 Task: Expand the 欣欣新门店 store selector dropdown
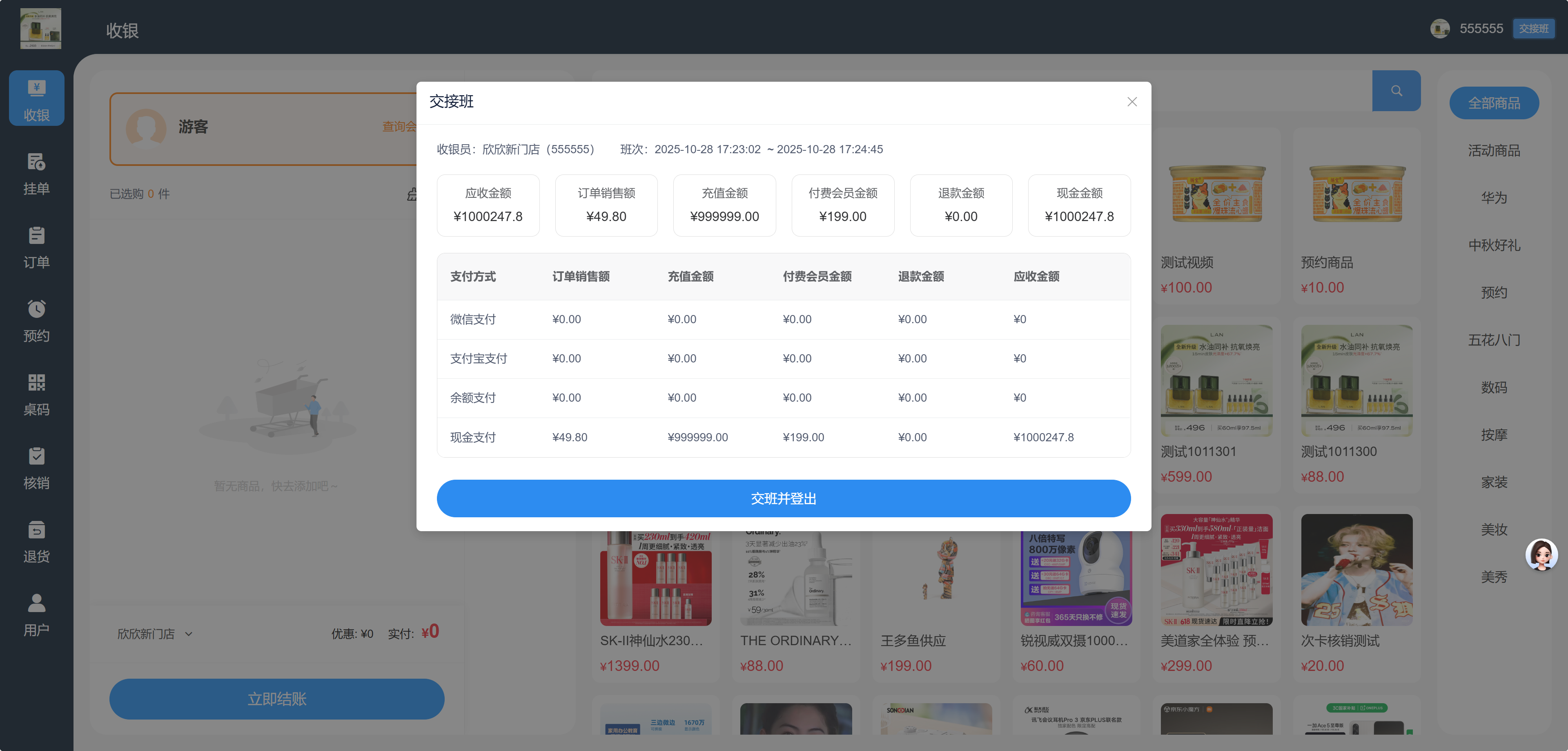[154, 633]
